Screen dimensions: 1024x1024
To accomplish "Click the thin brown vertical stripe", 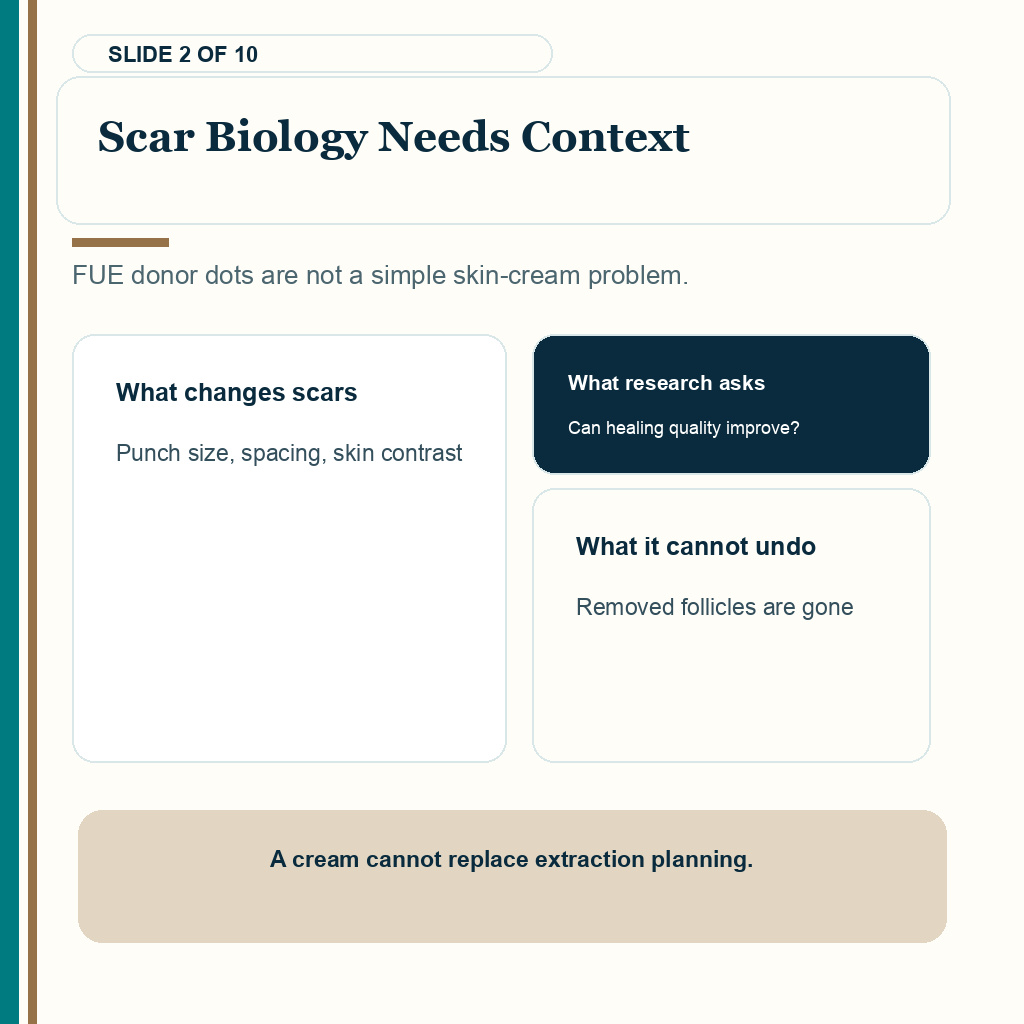I will pyautogui.click(x=32, y=512).
